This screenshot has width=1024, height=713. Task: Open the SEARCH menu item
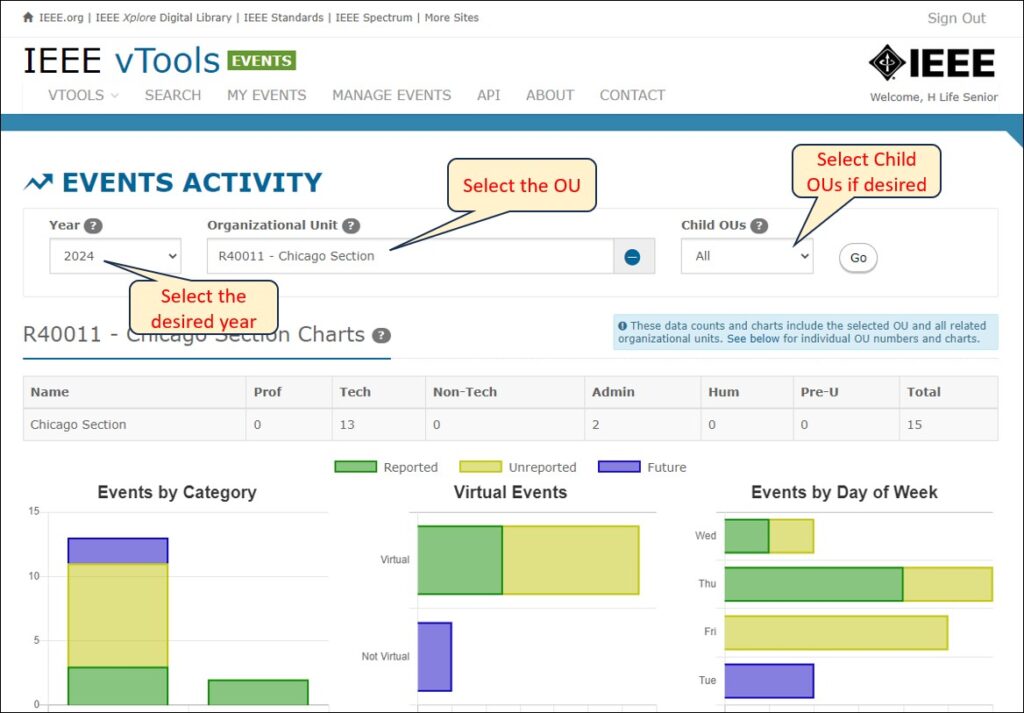(173, 95)
